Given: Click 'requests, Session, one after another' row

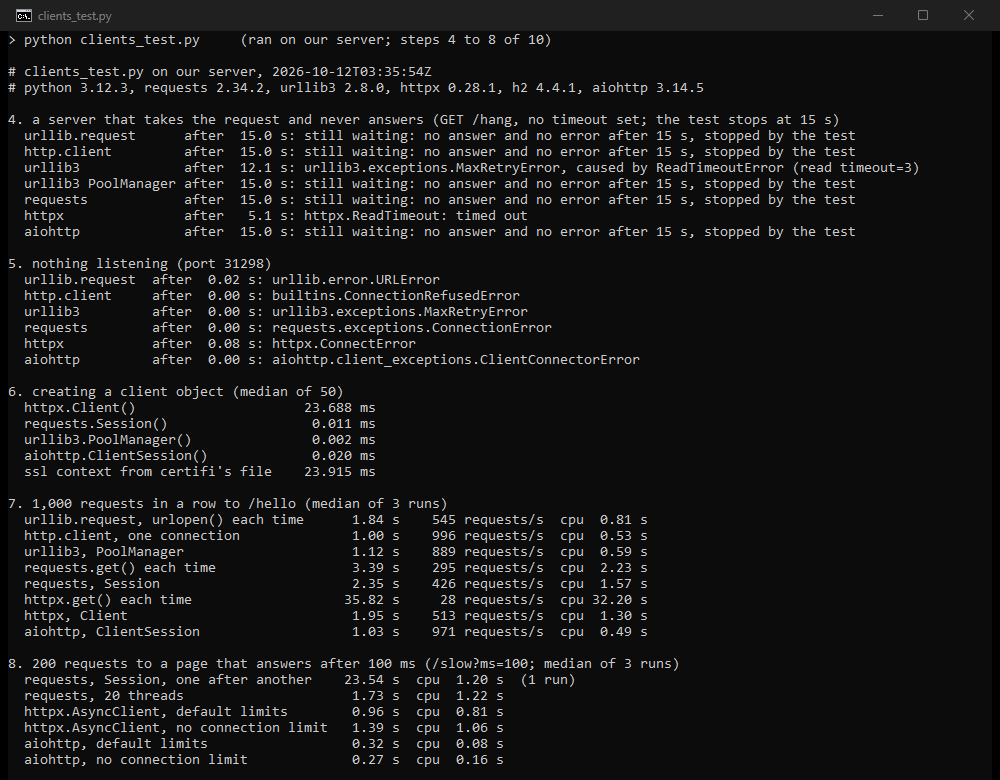Looking at the screenshot, I should [300, 680].
